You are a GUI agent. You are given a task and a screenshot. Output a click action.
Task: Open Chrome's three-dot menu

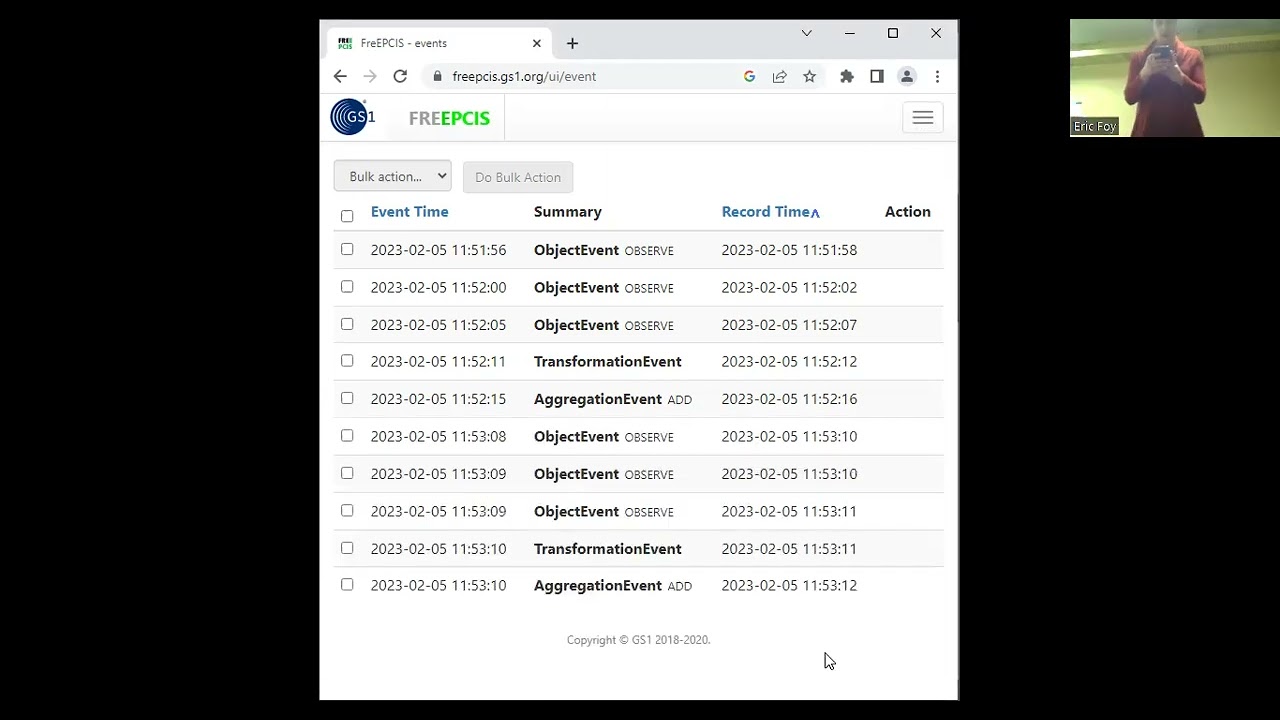(937, 76)
